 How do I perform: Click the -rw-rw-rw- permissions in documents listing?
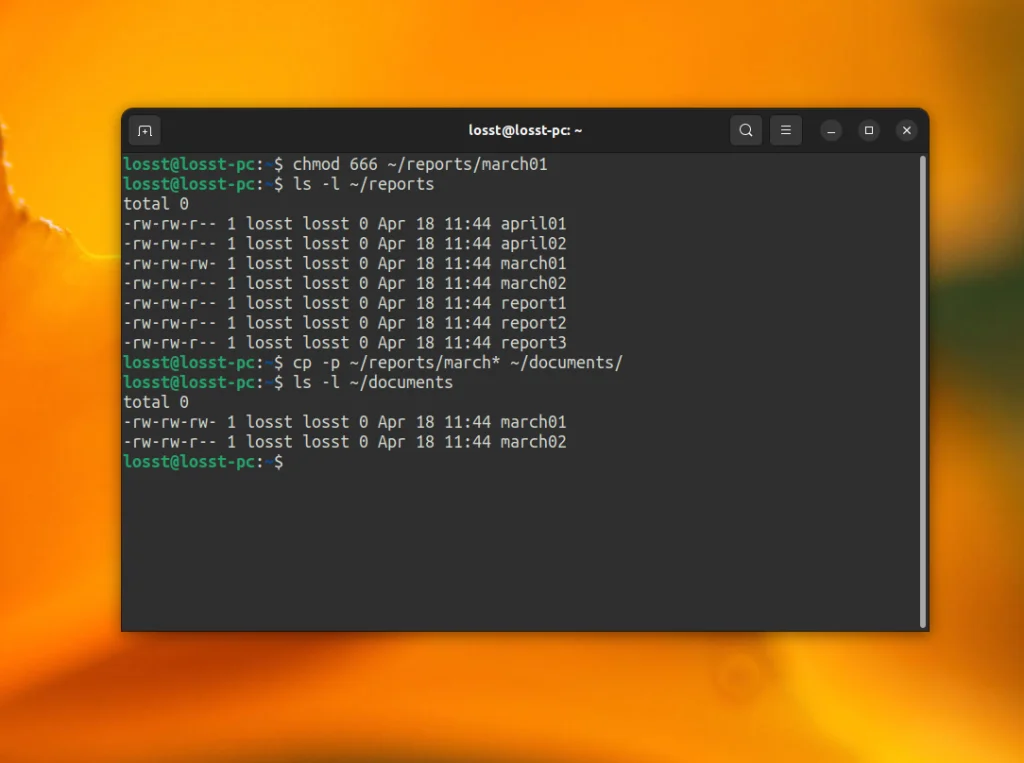pos(170,422)
